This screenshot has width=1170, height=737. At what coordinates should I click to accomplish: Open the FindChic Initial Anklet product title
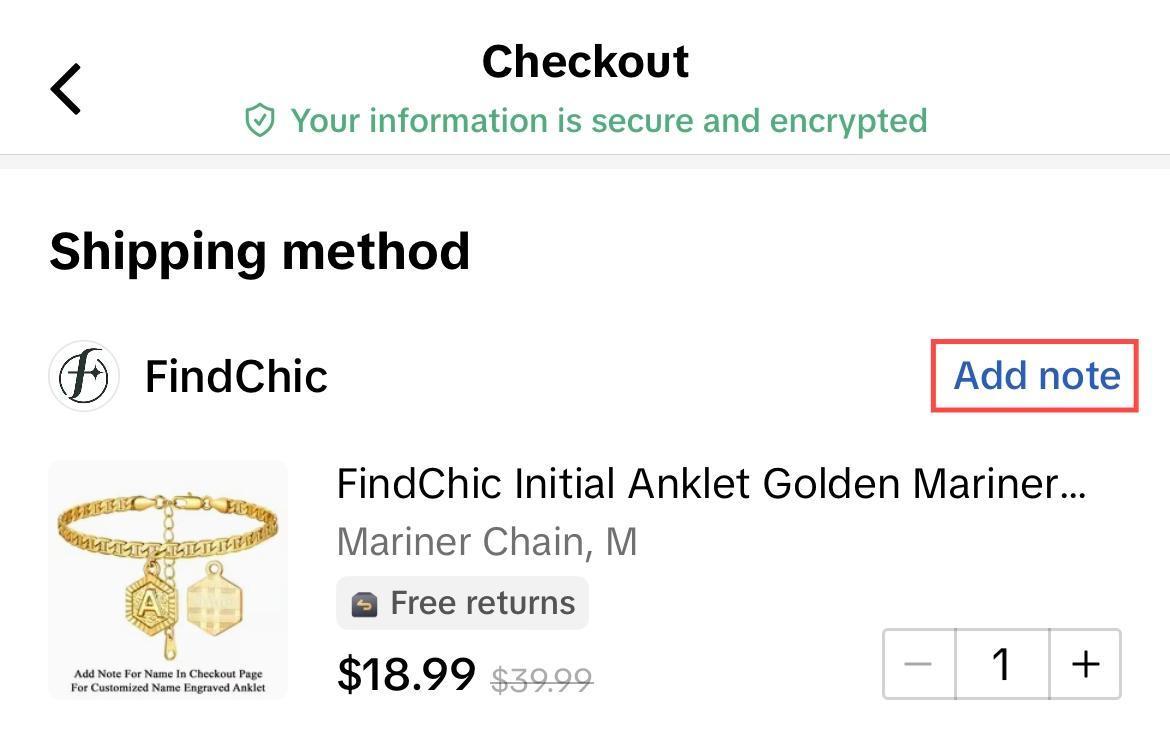(x=710, y=483)
